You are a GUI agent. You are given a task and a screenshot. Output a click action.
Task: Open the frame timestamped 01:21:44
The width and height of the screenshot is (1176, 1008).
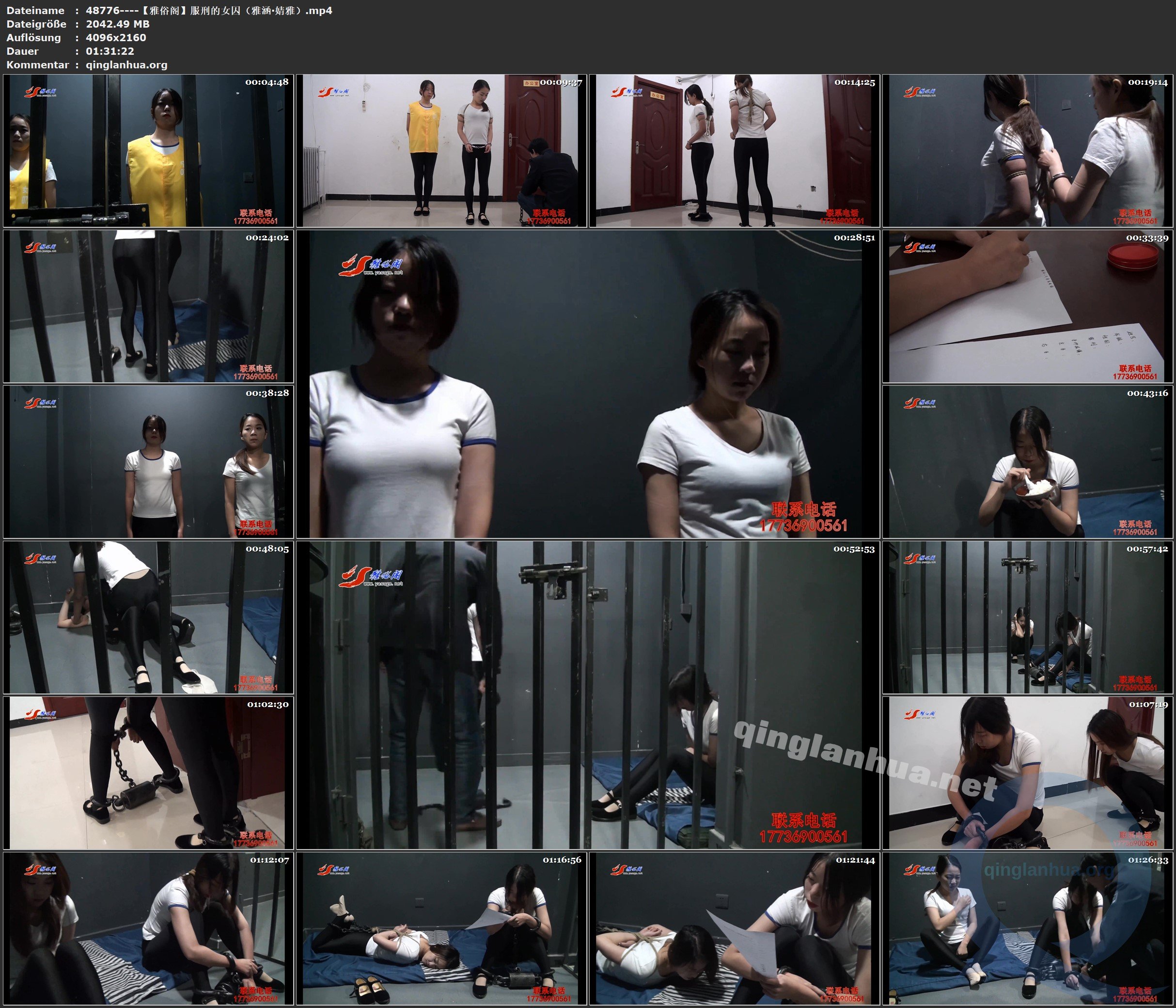point(735,929)
